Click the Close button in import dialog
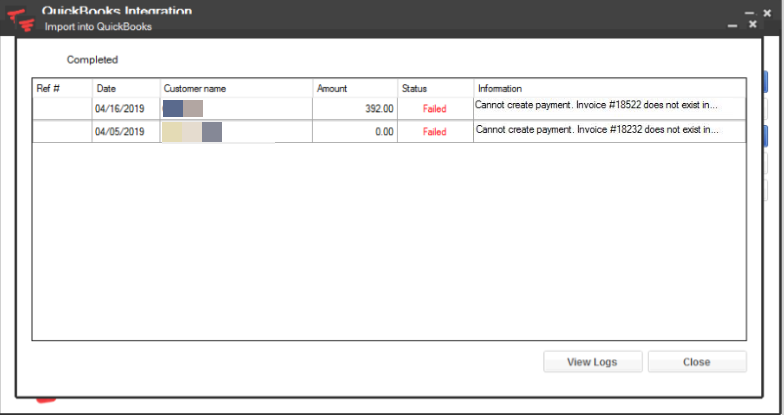Image resolution: width=784 pixels, height=415 pixels. (x=697, y=362)
